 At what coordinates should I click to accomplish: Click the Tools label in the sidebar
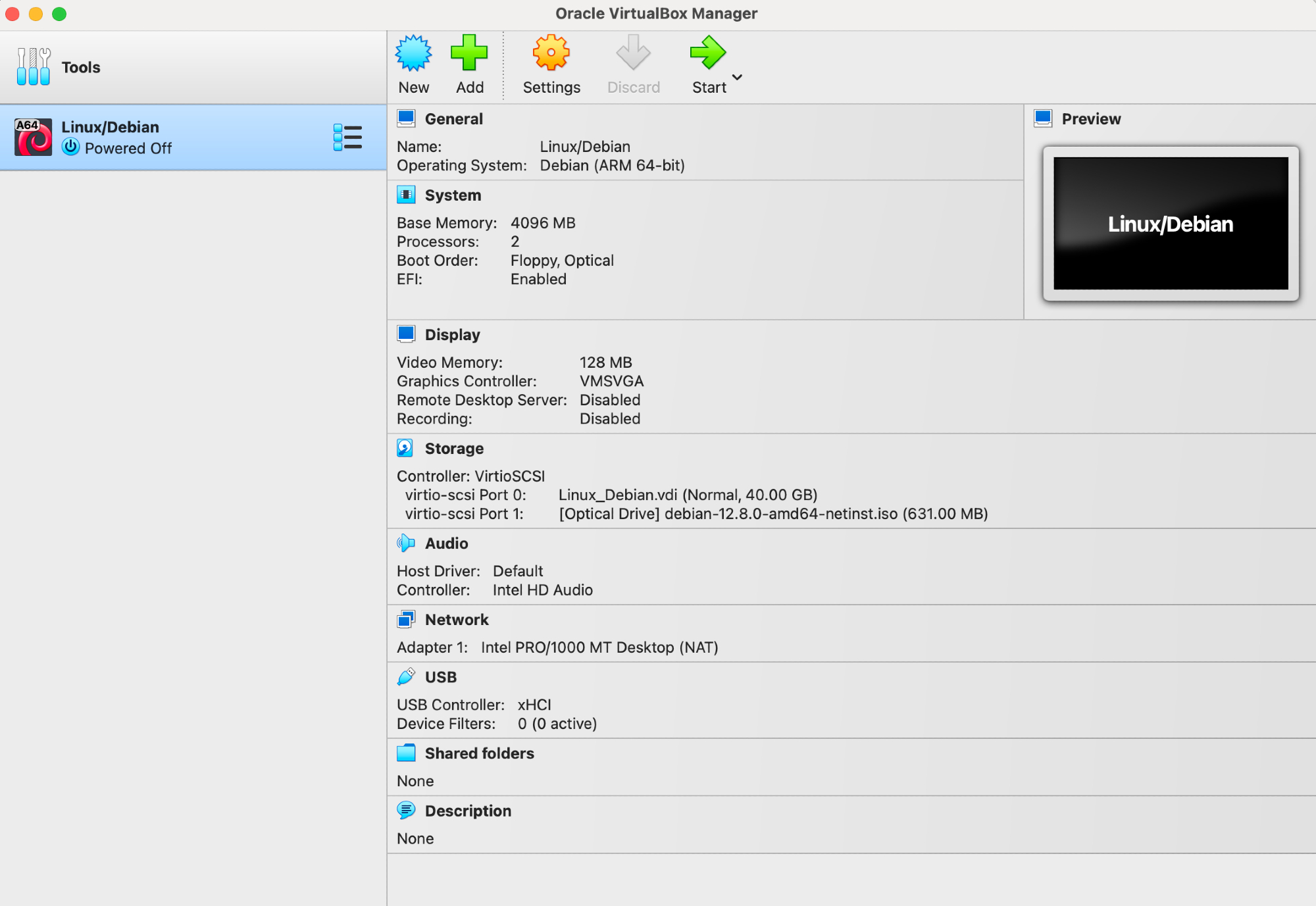(81, 67)
